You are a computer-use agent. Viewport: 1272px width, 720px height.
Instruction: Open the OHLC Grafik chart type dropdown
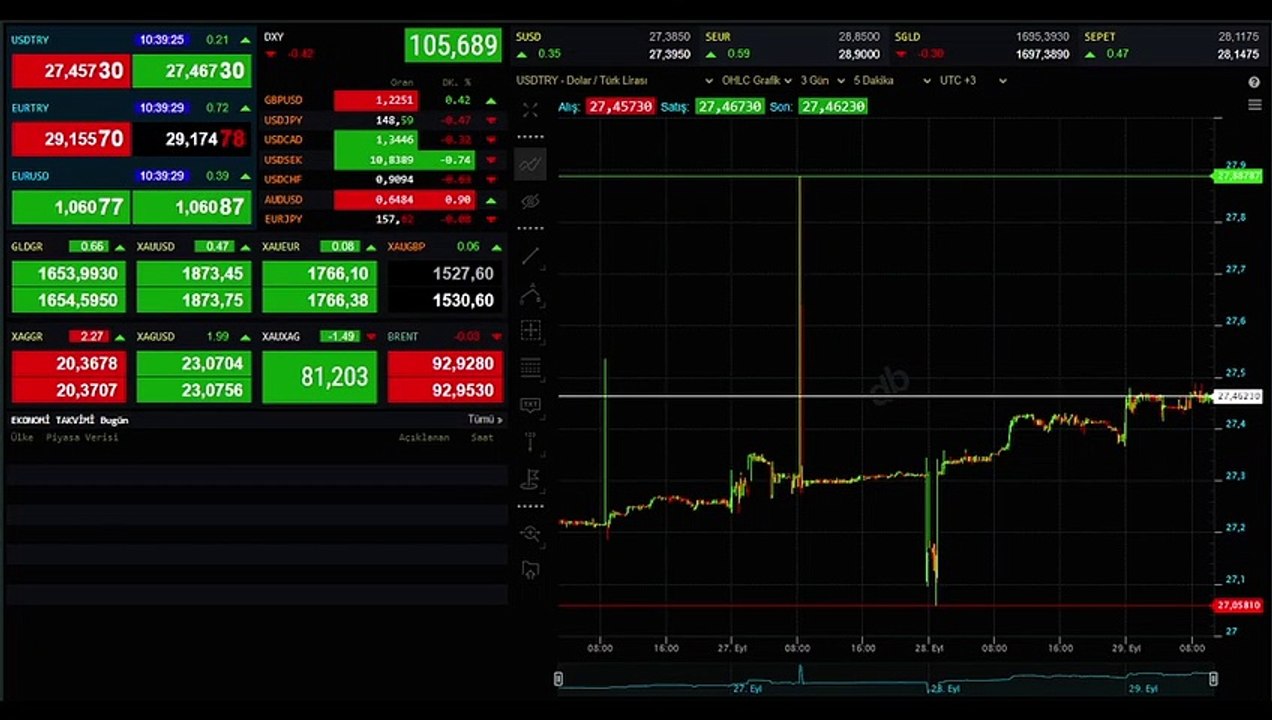[x=757, y=80]
